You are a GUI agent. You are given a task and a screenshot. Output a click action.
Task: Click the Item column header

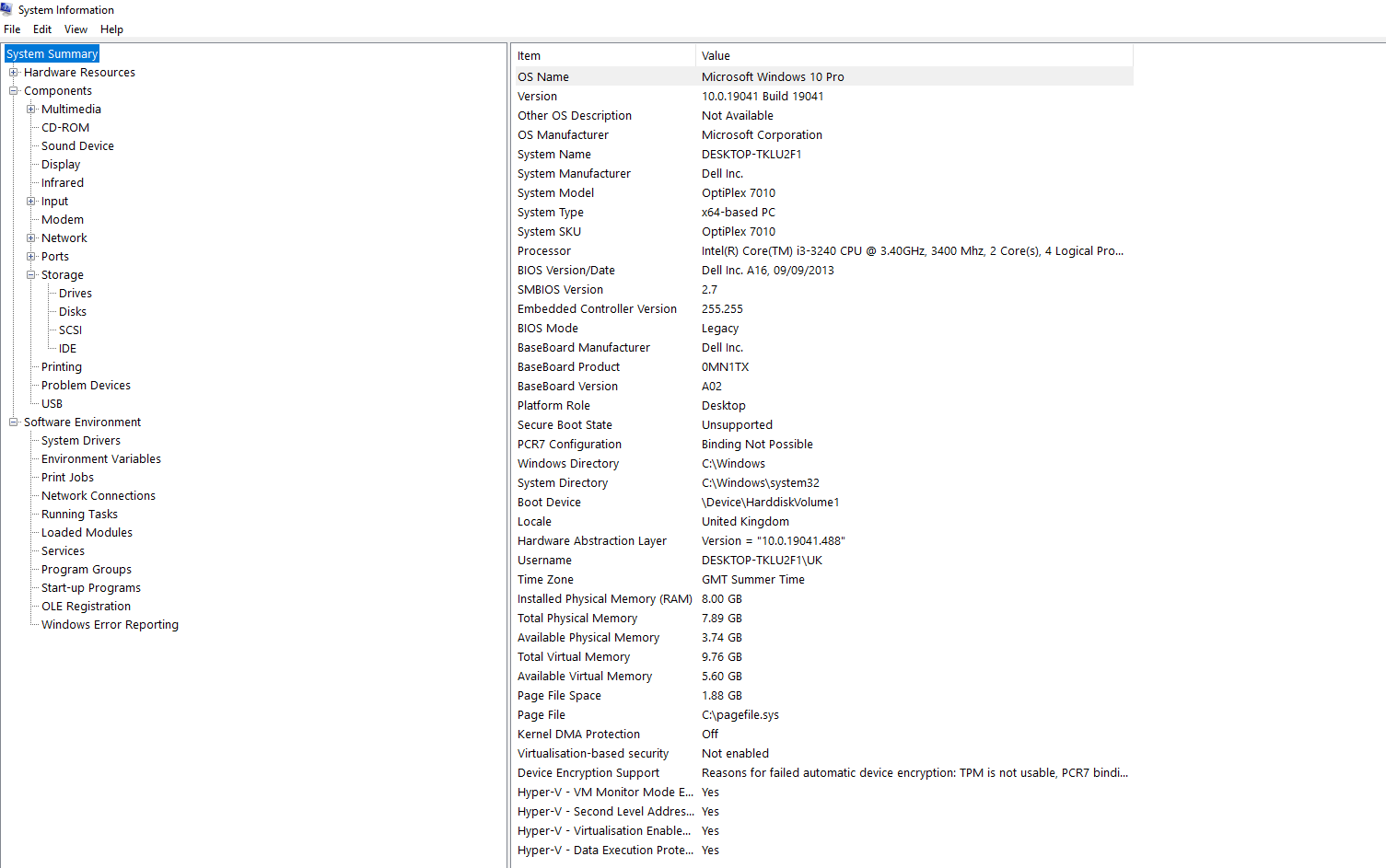click(x=603, y=56)
